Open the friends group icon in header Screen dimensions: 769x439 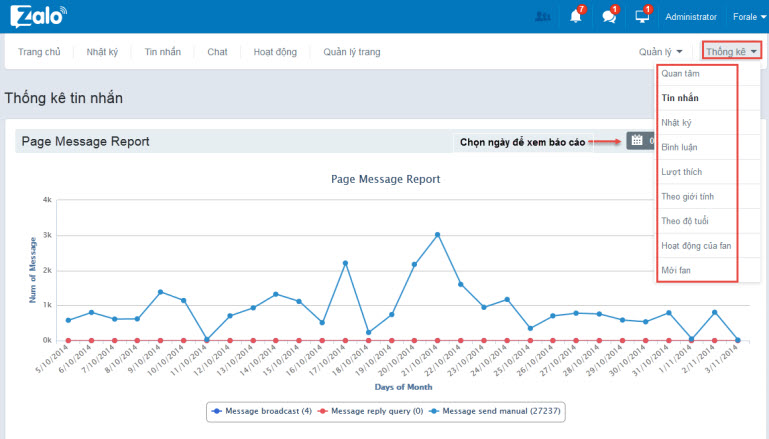(x=543, y=17)
